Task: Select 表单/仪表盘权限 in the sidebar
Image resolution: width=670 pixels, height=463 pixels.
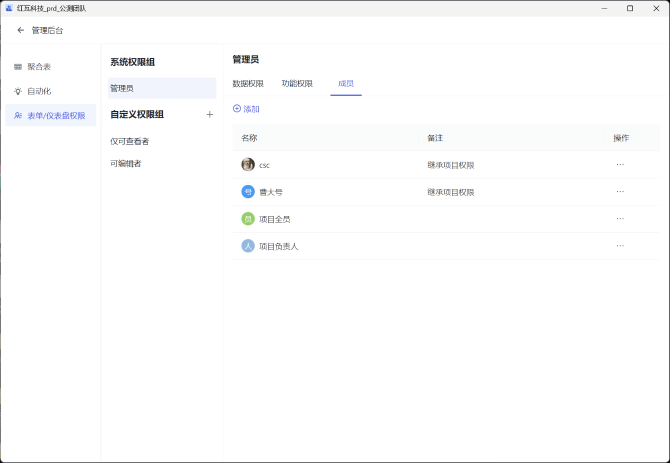Action: pos(50,116)
